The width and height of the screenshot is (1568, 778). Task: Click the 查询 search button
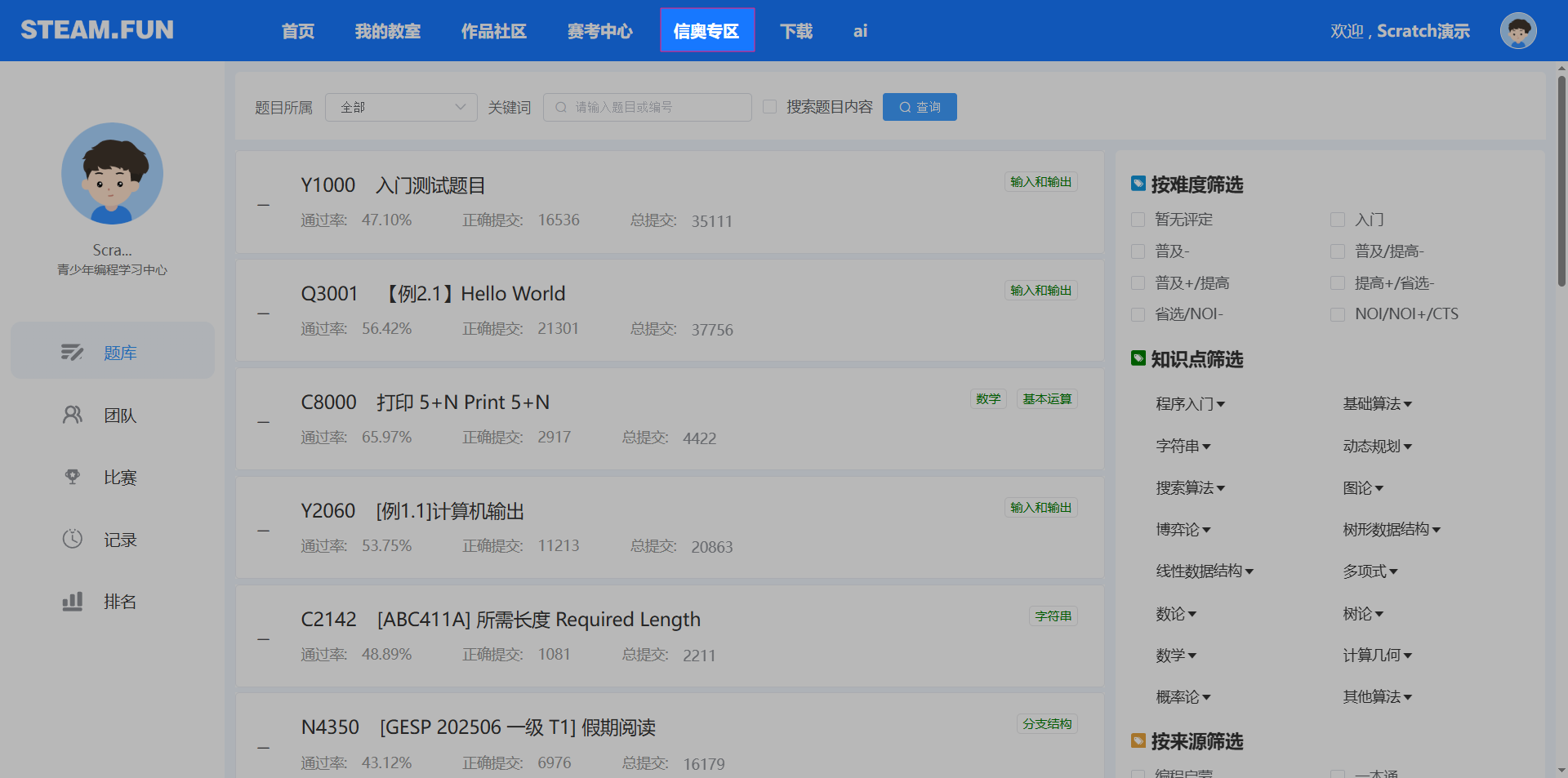click(920, 107)
